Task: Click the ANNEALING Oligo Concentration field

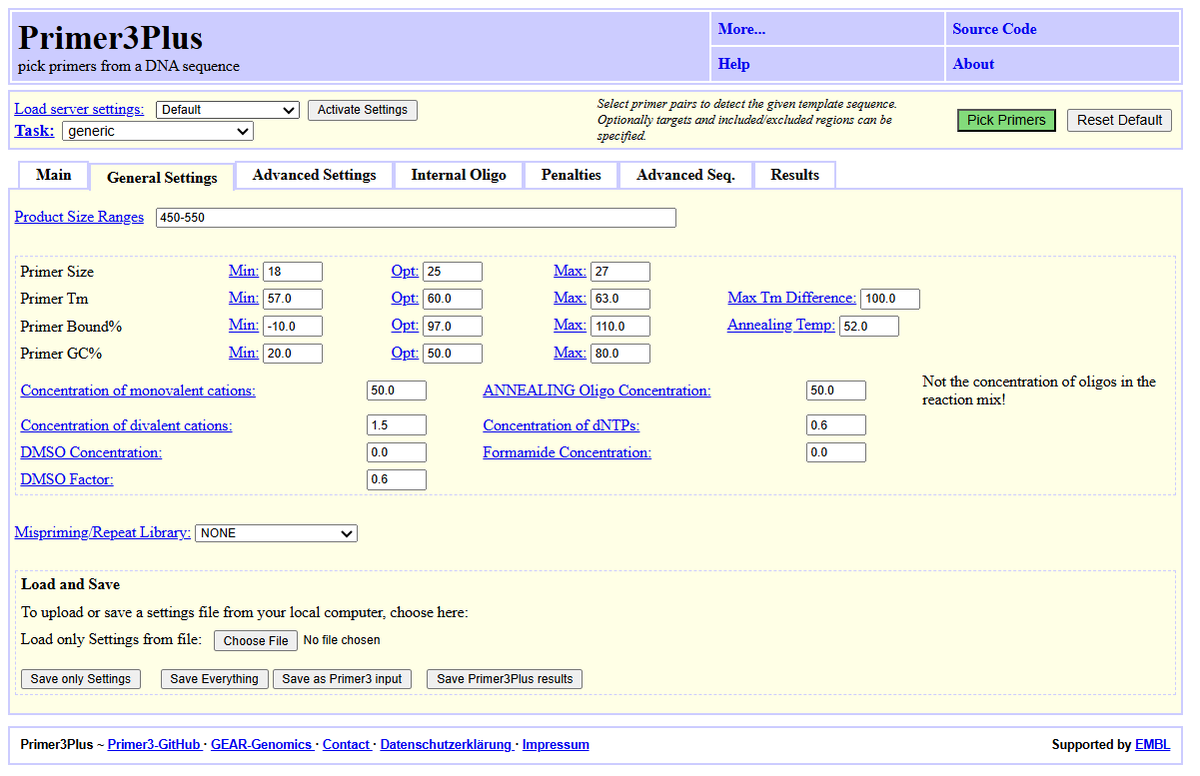Action: tap(836, 391)
